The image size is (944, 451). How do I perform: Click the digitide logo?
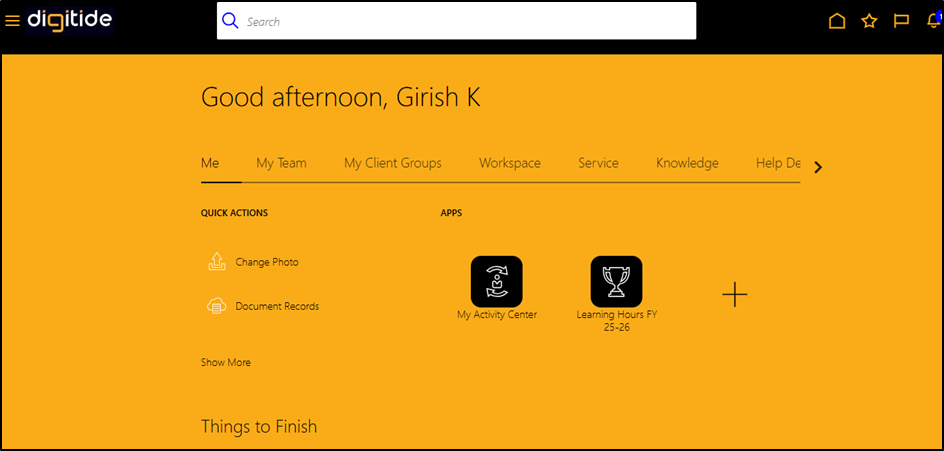(x=70, y=20)
